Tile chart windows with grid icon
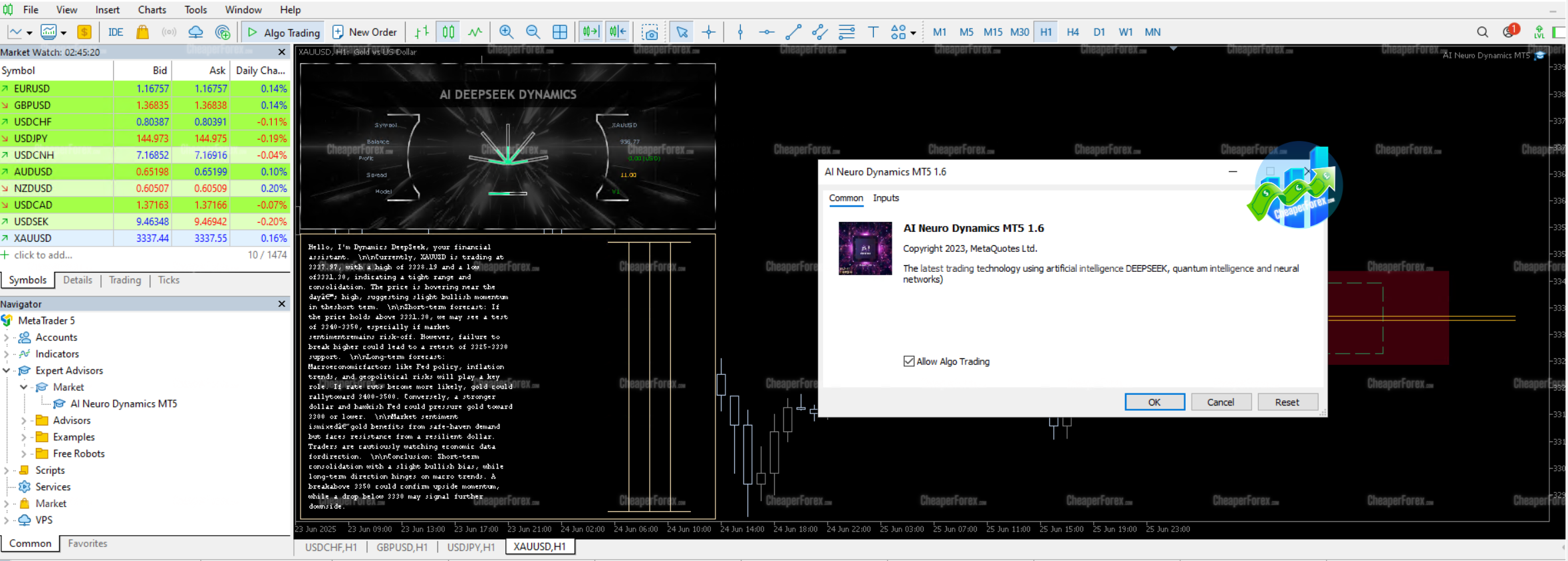Viewport: 1568px width, 561px height. tap(560, 32)
